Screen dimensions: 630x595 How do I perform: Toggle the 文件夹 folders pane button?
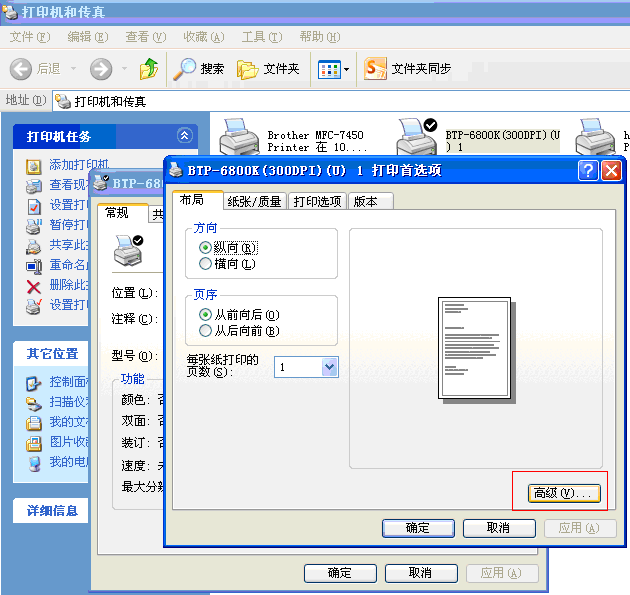click(x=268, y=69)
